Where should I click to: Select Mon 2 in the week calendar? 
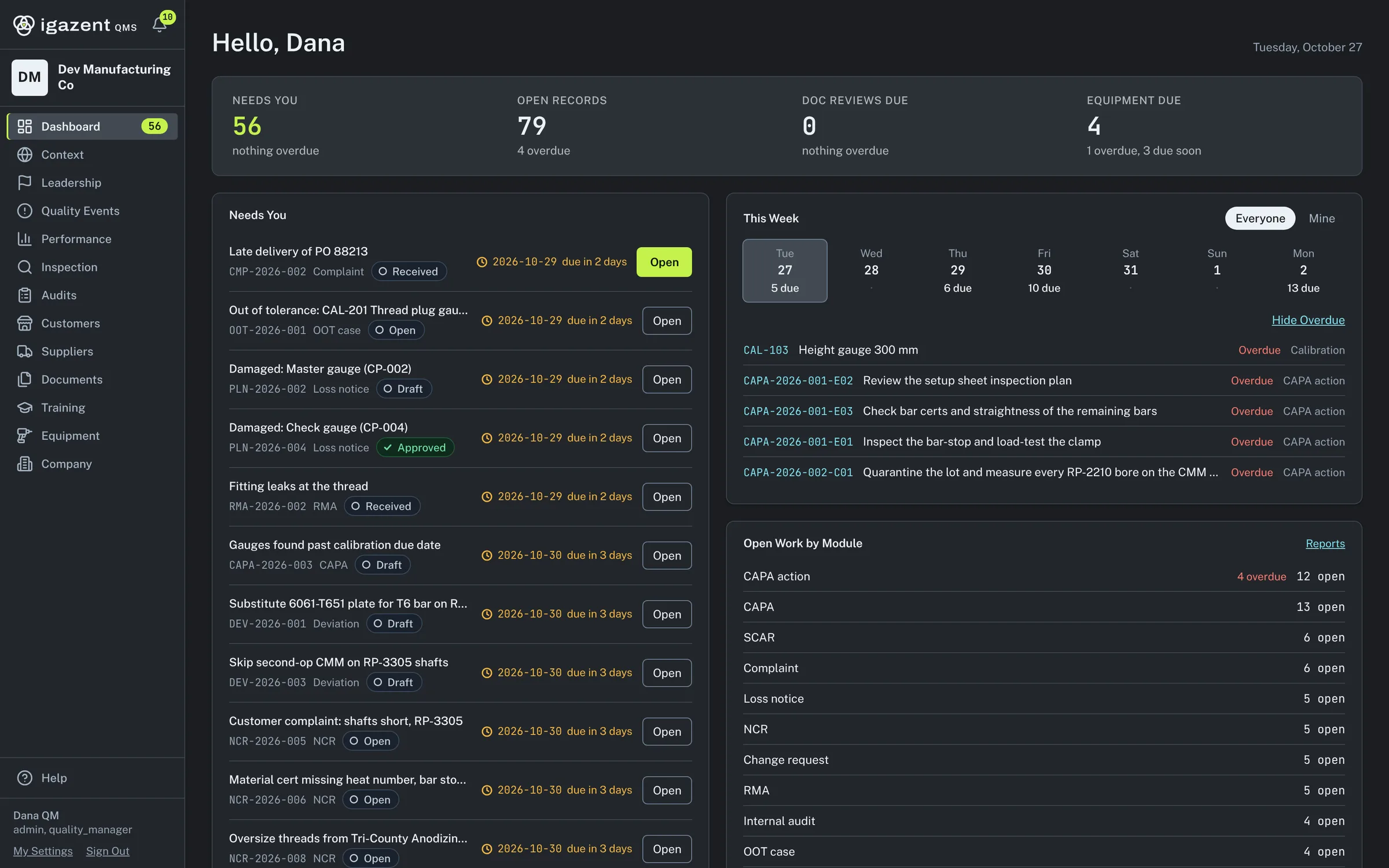1303,270
